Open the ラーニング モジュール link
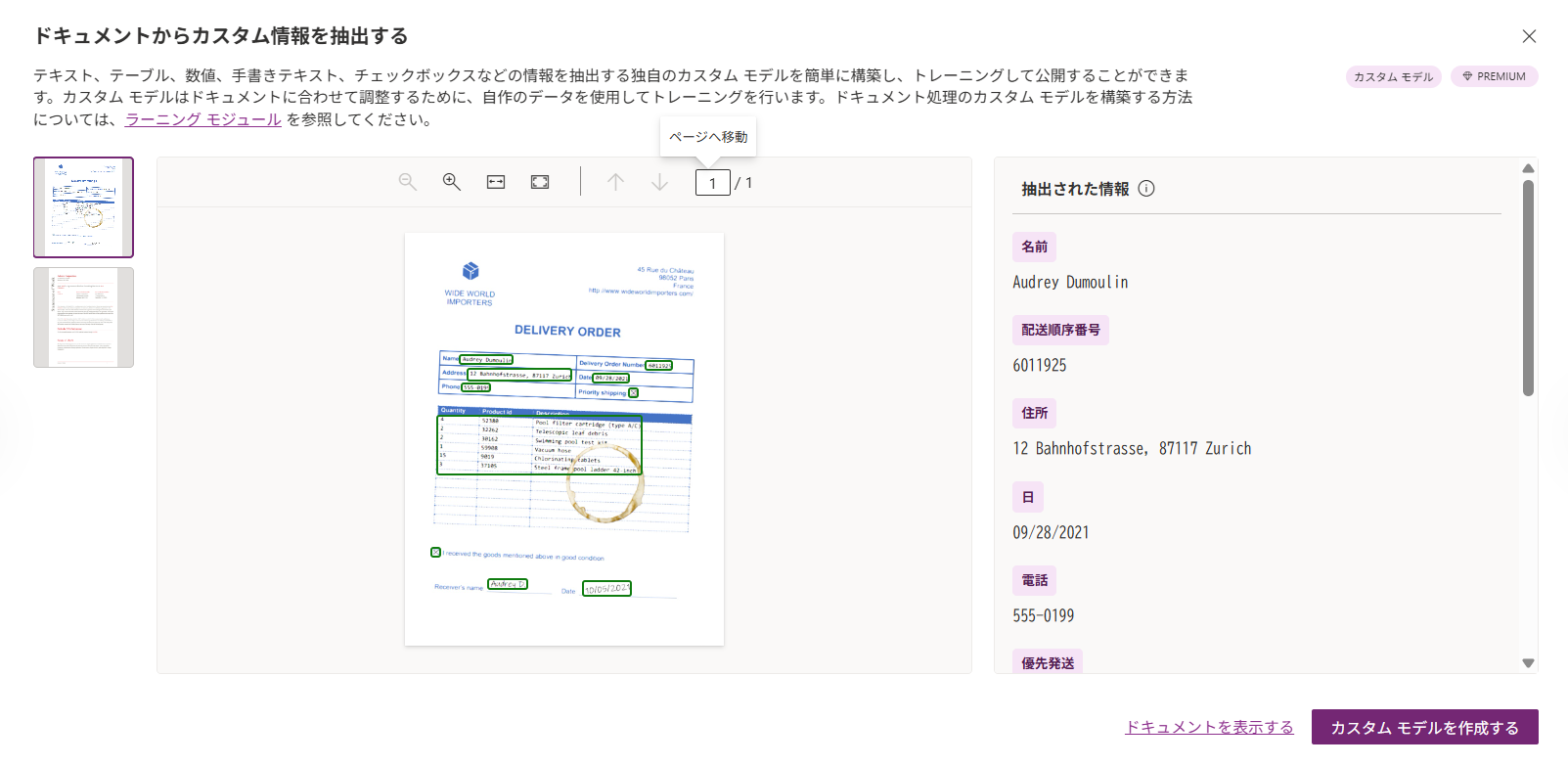1568x766 pixels. tap(203, 119)
